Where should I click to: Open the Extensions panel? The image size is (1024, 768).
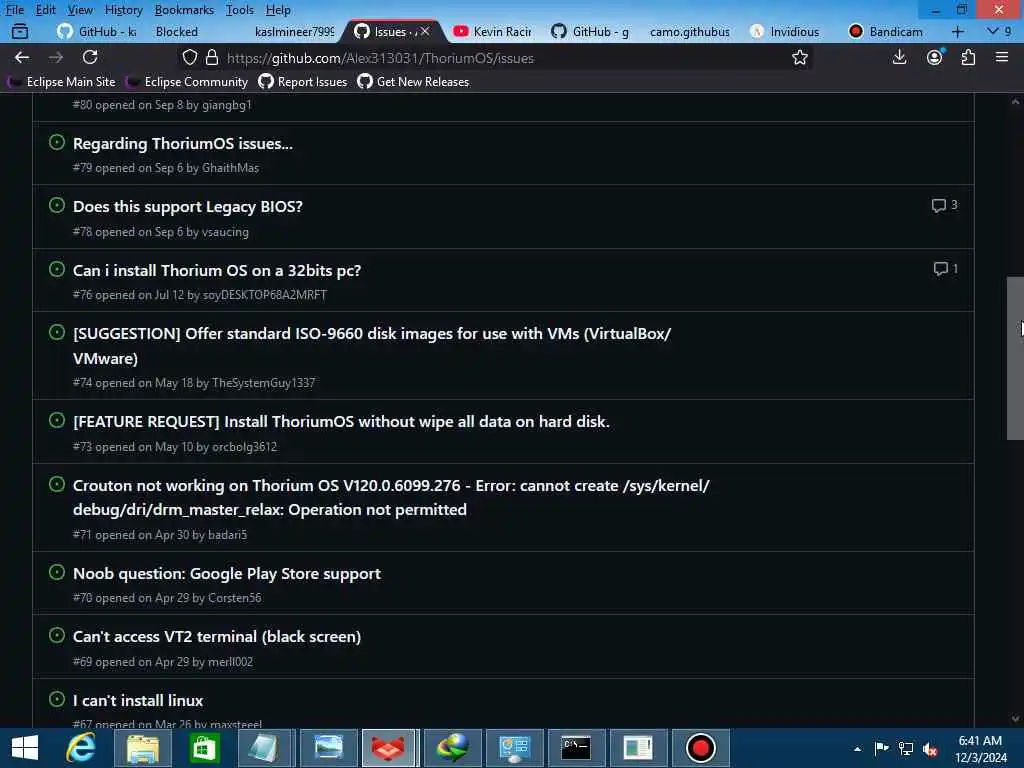[x=968, y=57]
